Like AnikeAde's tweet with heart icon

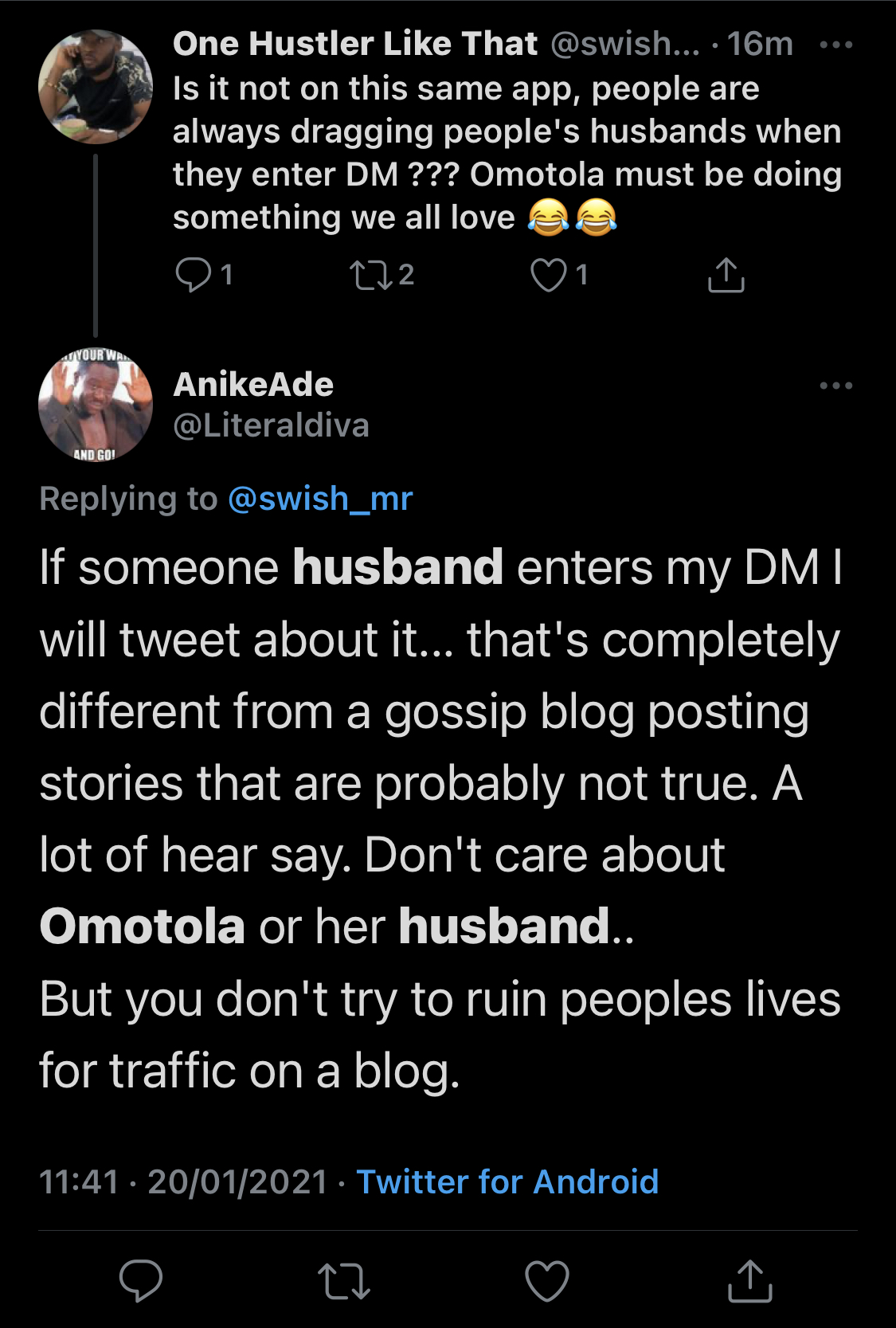(547, 1280)
